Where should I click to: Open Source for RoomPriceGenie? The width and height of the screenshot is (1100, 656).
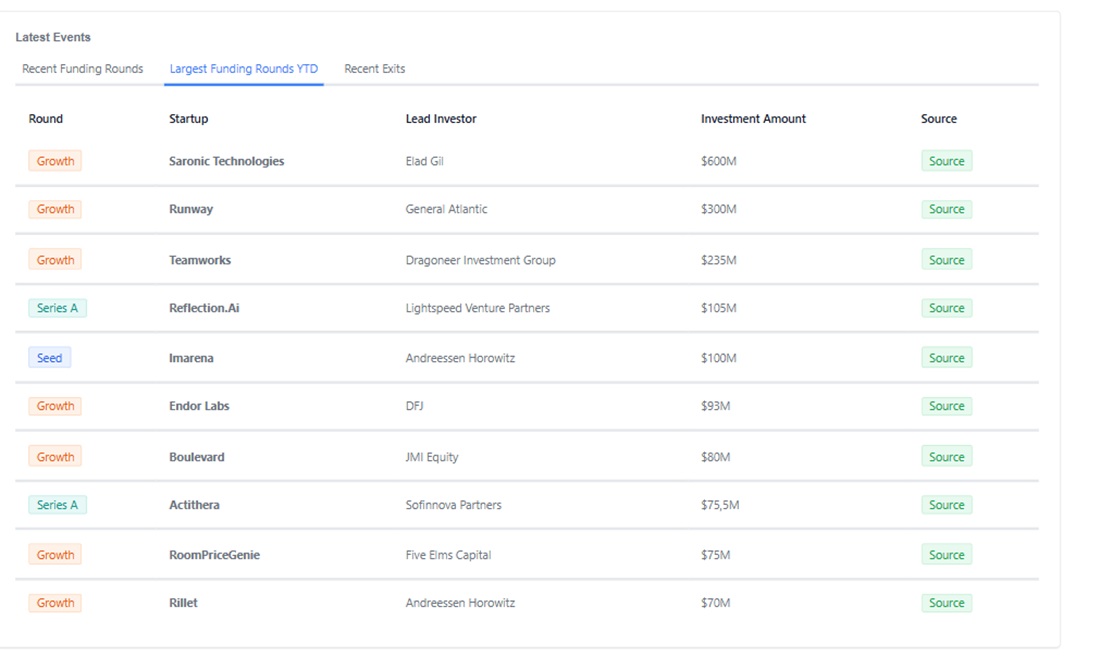946,555
